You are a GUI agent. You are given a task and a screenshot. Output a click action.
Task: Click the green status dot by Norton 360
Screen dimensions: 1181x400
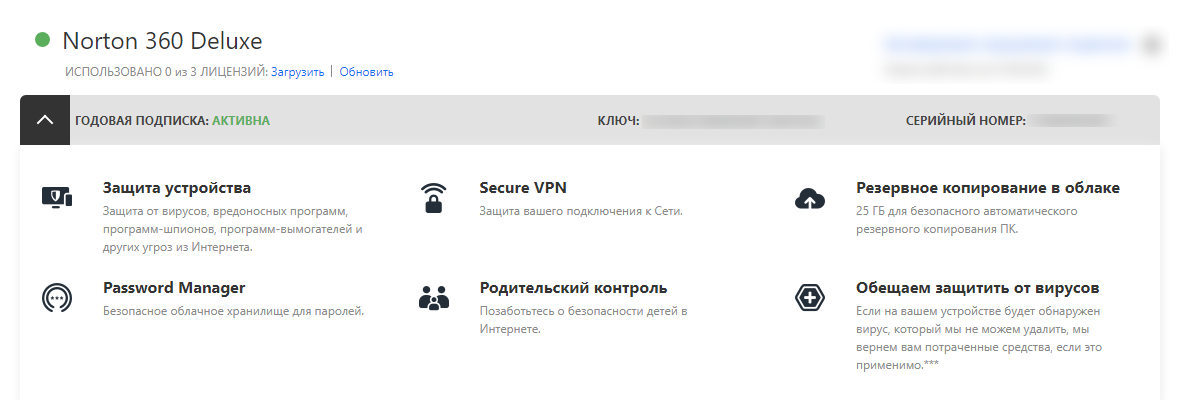42,41
